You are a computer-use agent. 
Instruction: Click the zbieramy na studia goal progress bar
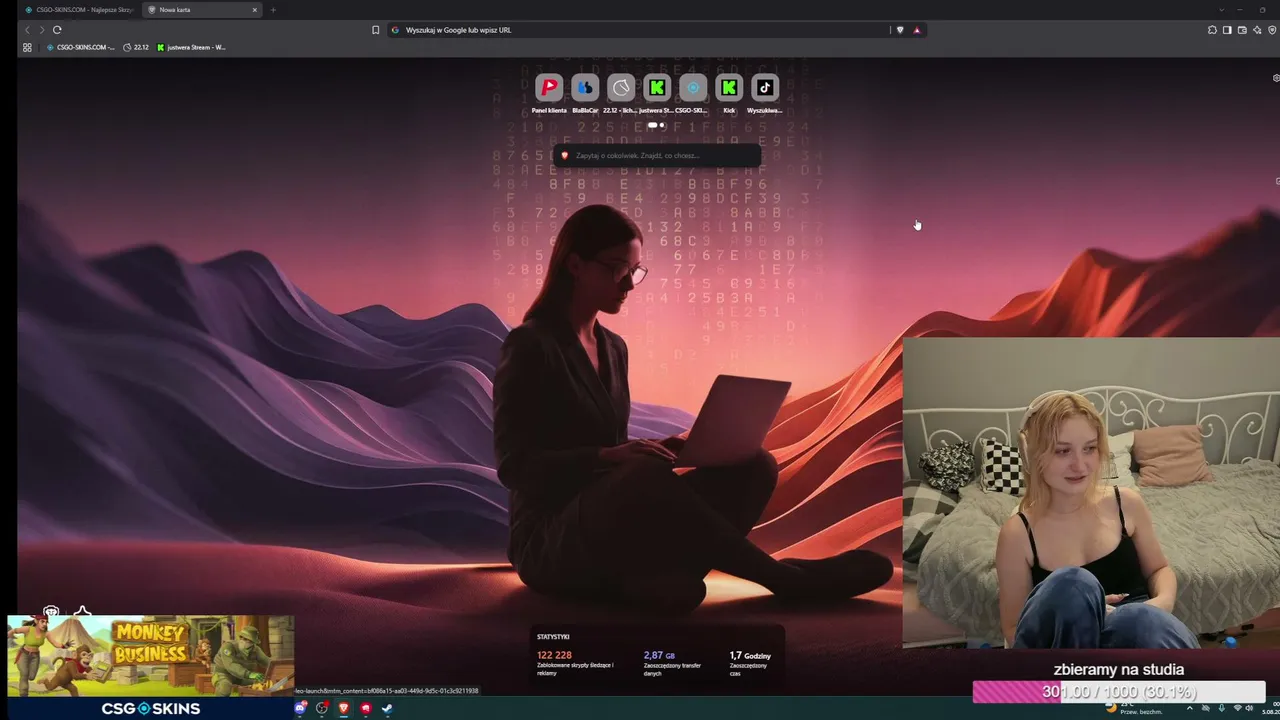(x=1118, y=691)
